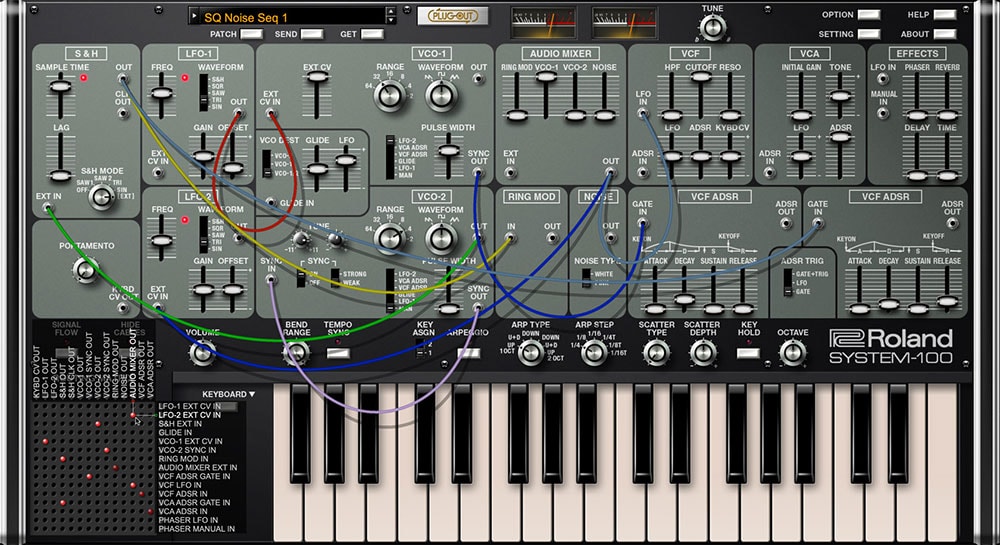Click the S&H SAMPLE TIME slider
The image size is (1000, 545).
pyautogui.click(x=61, y=86)
